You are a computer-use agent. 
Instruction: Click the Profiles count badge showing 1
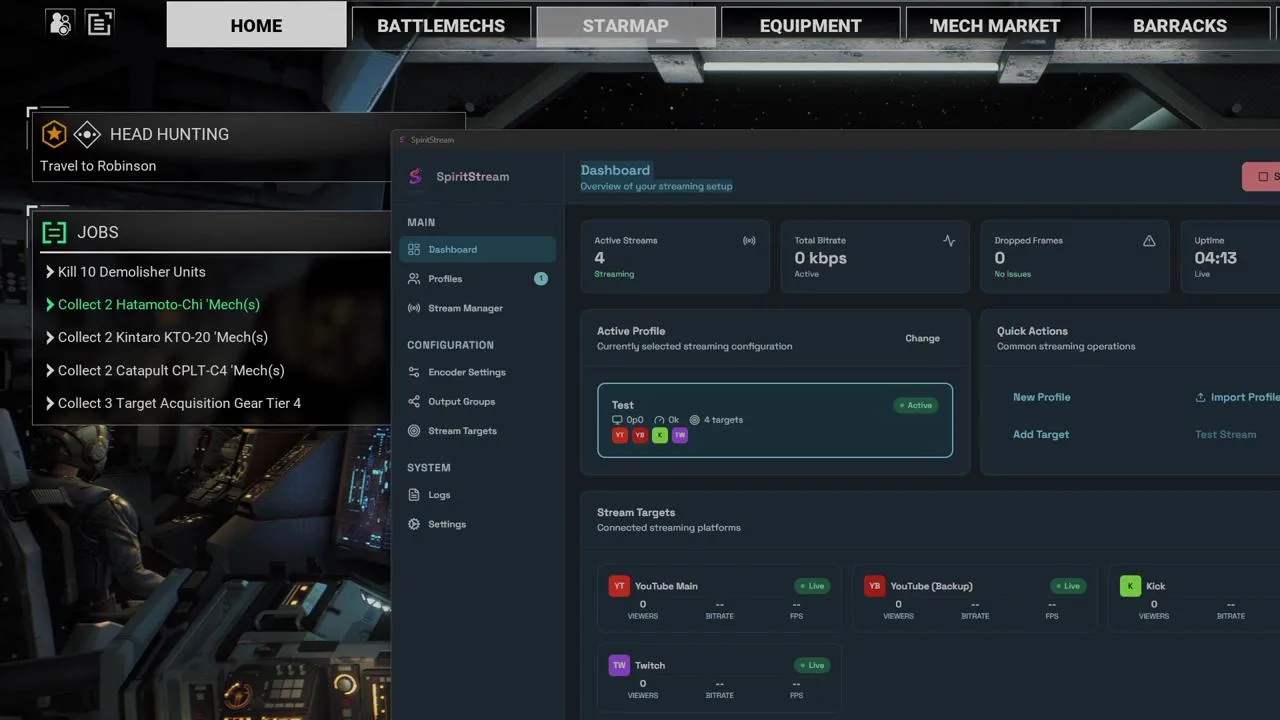point(541,279)
